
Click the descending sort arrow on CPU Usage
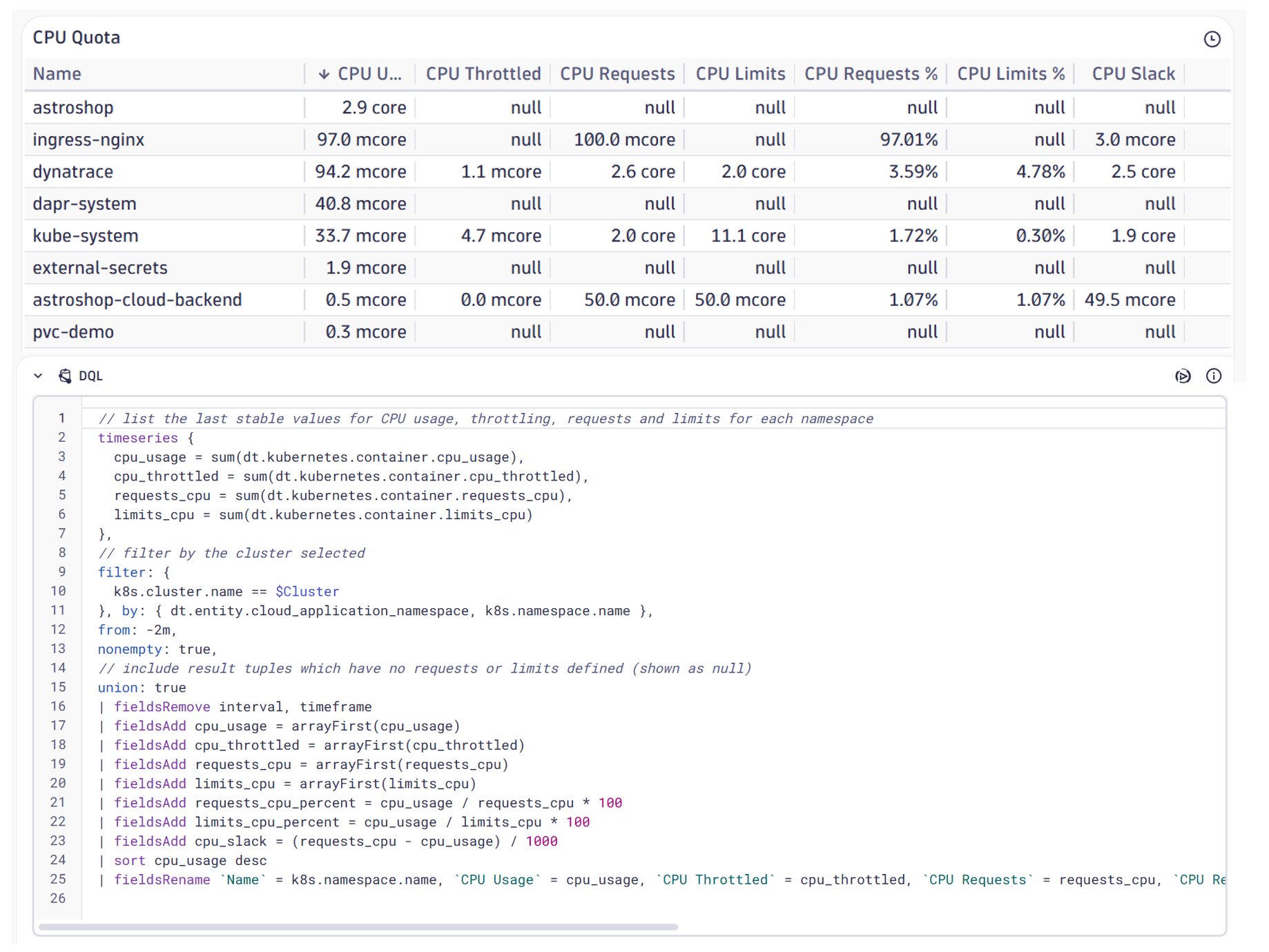point(324,73)
